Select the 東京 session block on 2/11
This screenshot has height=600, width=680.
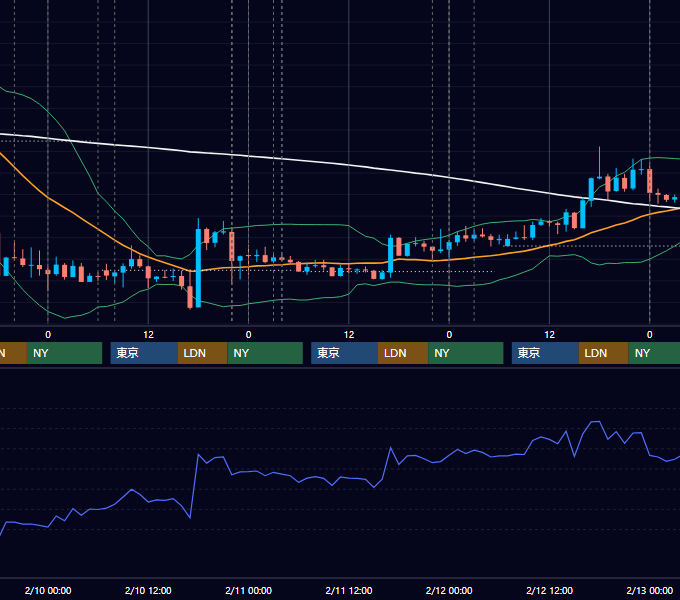pyautogui.click(x=345, y=353)
